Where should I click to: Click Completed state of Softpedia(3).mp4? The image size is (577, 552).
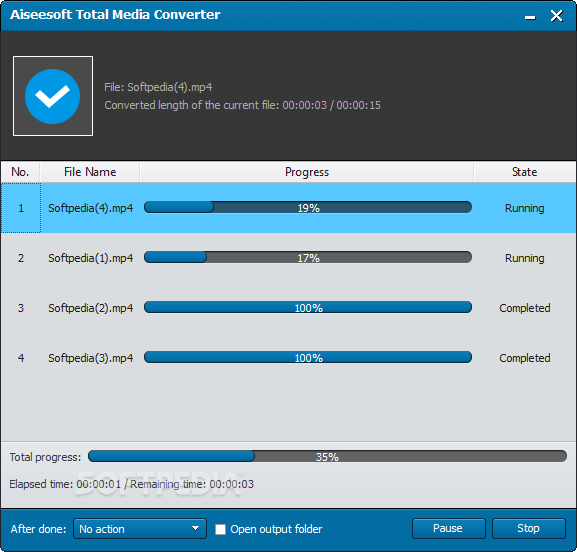point(525,358)
